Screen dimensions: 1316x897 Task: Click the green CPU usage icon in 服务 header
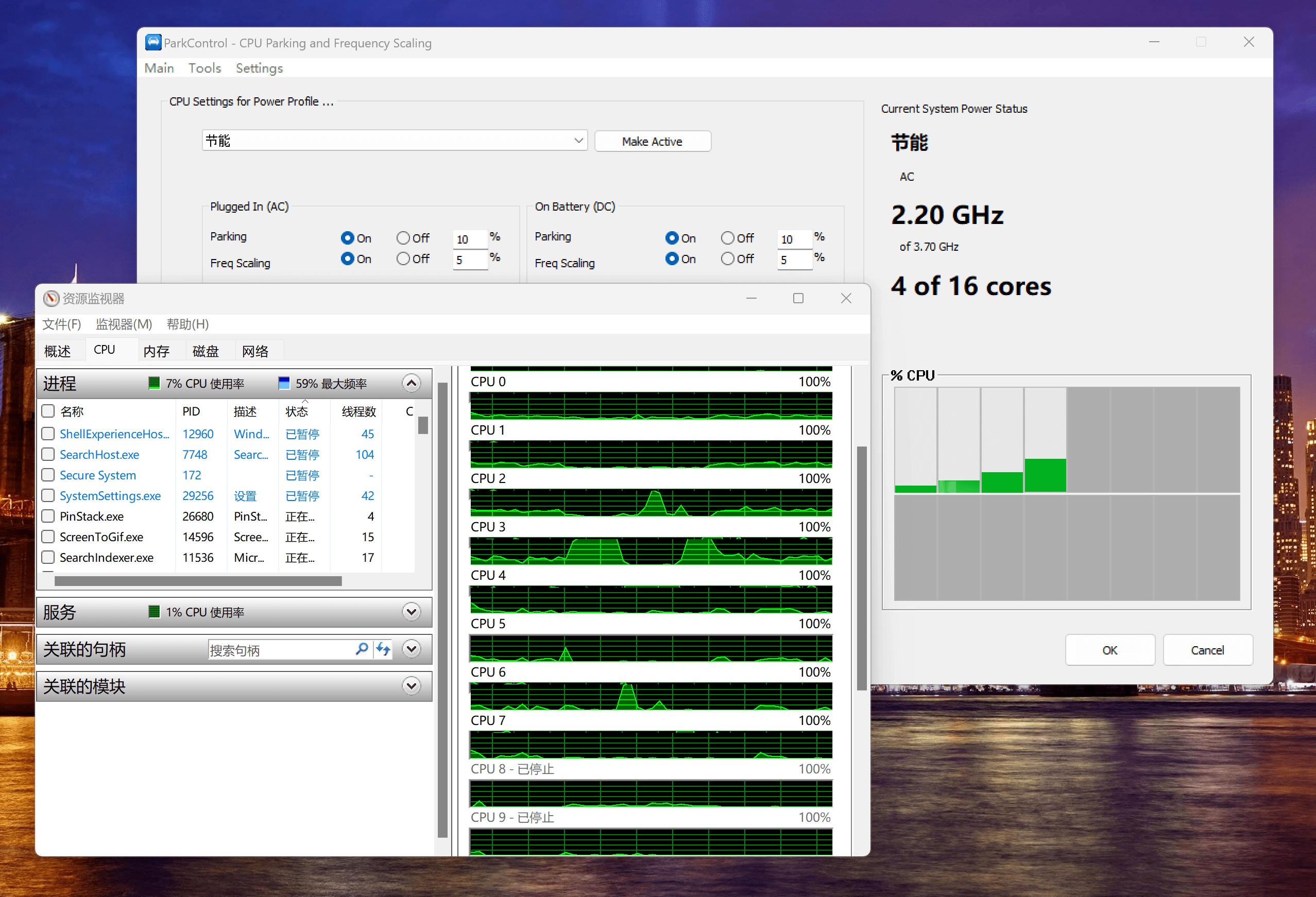click(153, 612)
